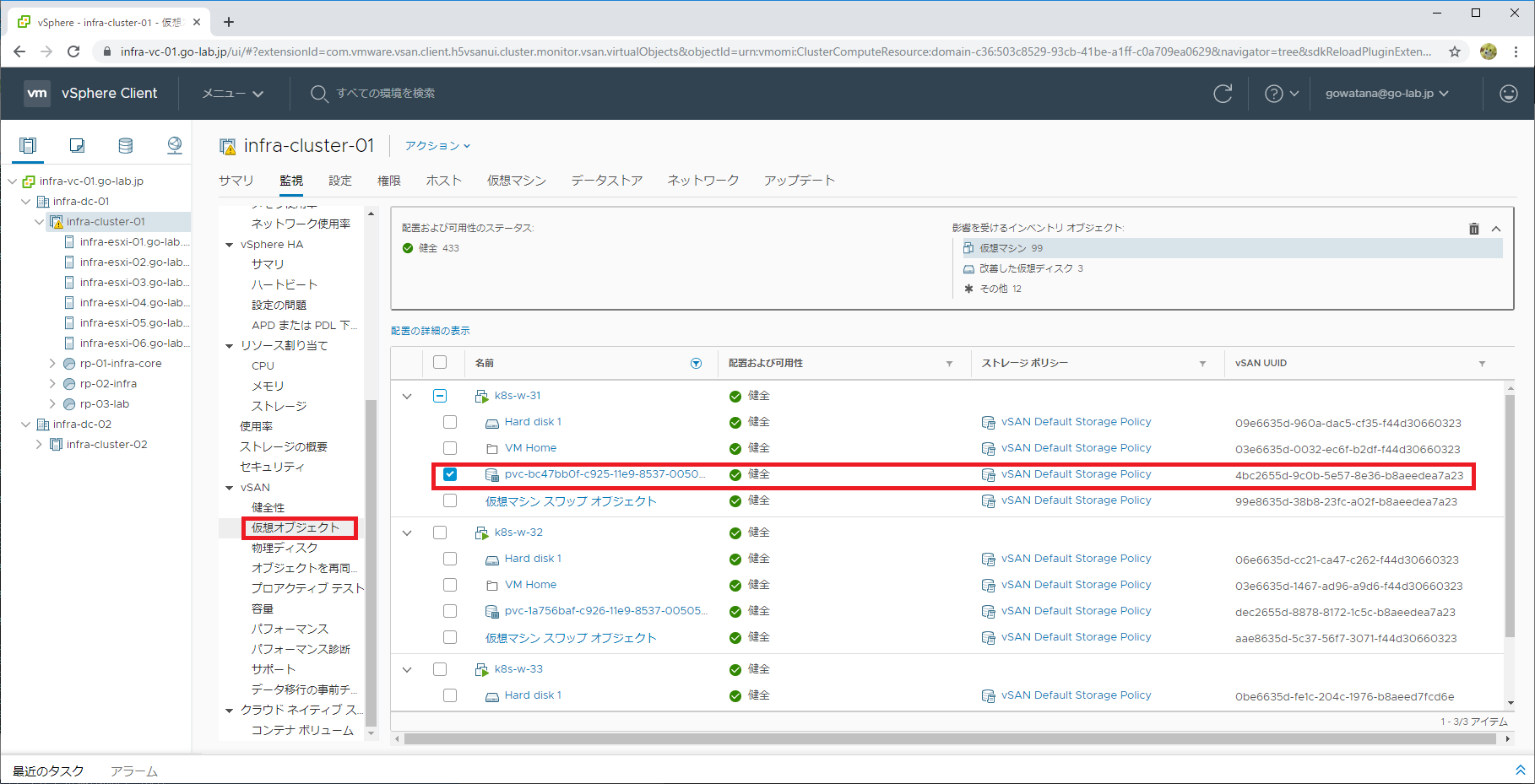This screenshot has width=1535, height=784.
Task: Refresh vSphere Client data
Action: point(1223,94)
